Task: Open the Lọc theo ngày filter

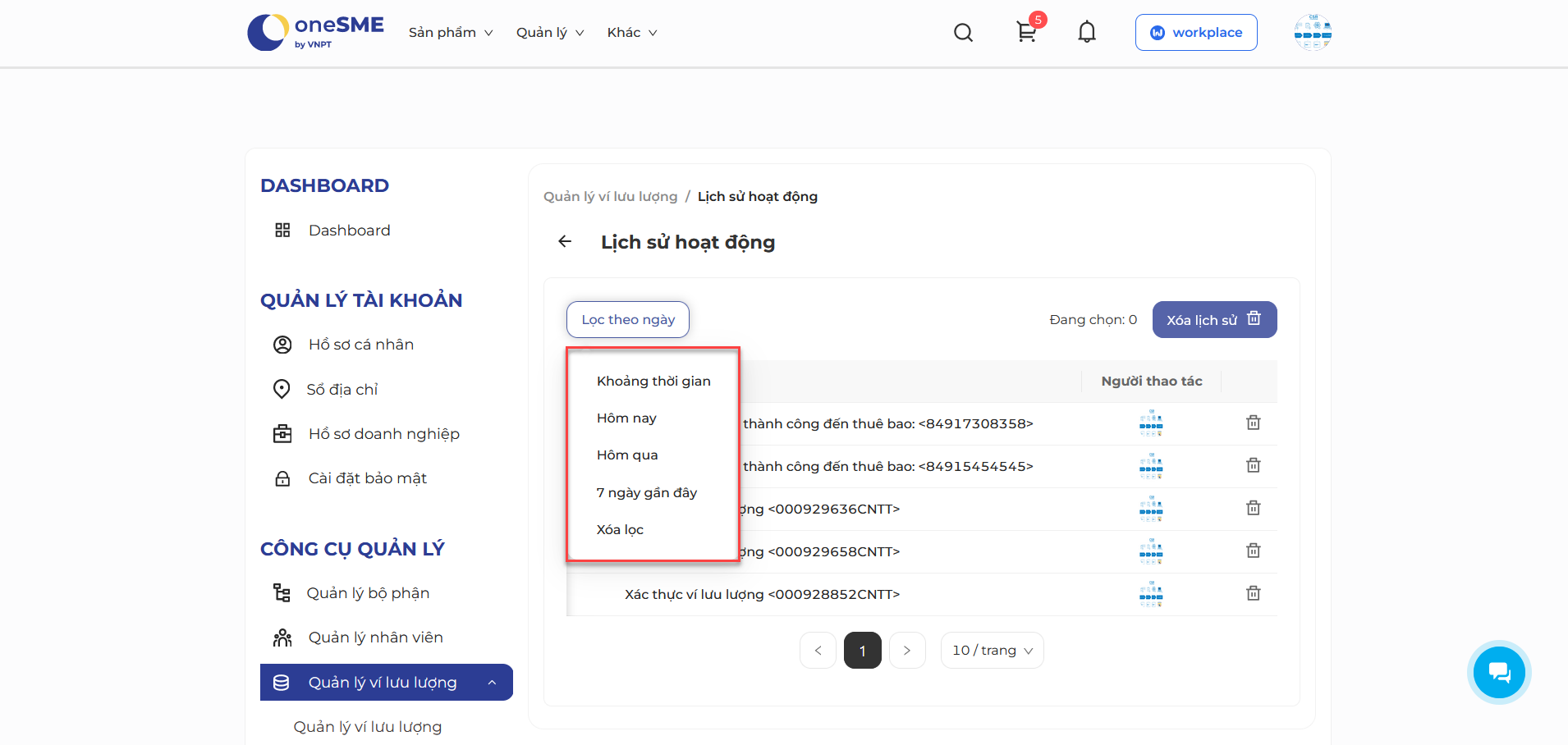Action: tap(628, 319)
